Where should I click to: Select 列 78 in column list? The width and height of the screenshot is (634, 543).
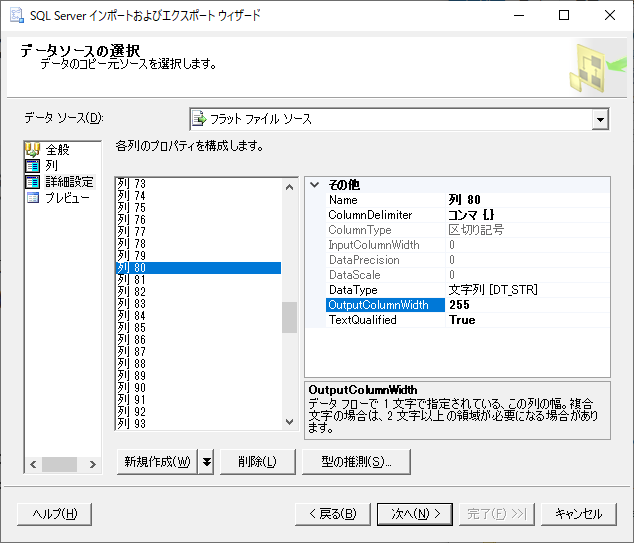coord(199,244)
